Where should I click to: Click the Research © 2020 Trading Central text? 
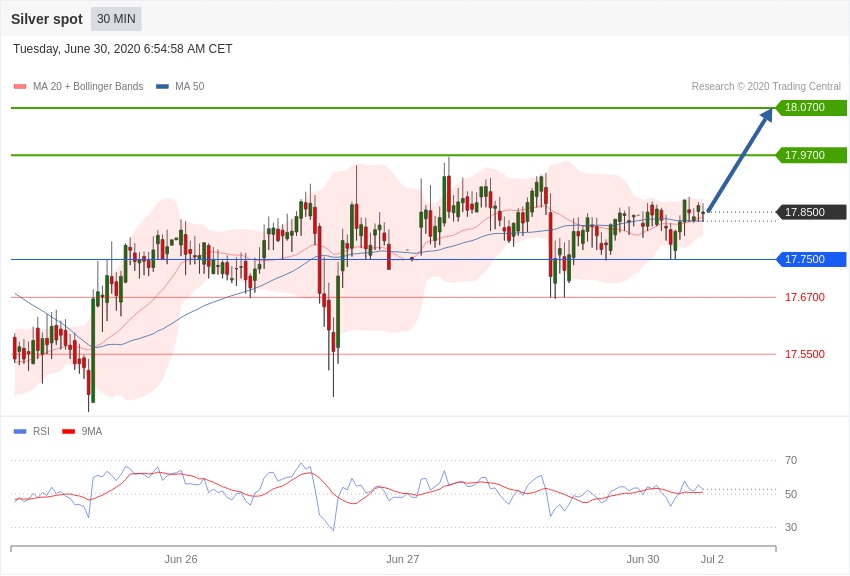(766, 86)
